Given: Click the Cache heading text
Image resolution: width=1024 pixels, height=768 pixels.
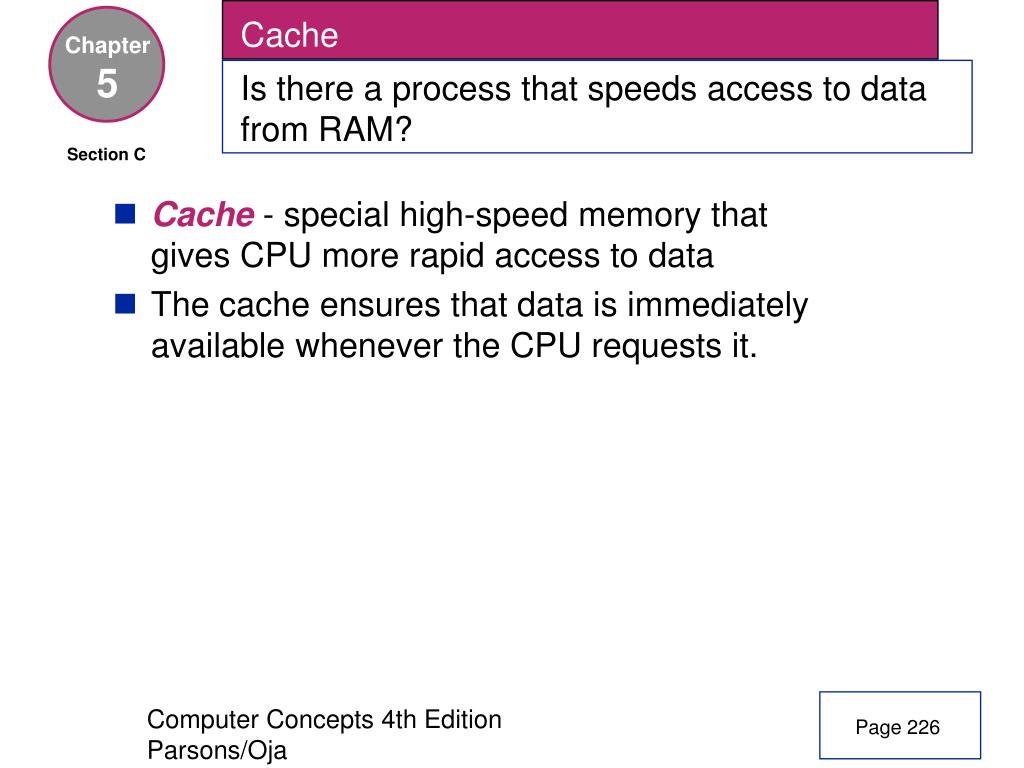Looking at the screenshot, I should coord(289,35).
